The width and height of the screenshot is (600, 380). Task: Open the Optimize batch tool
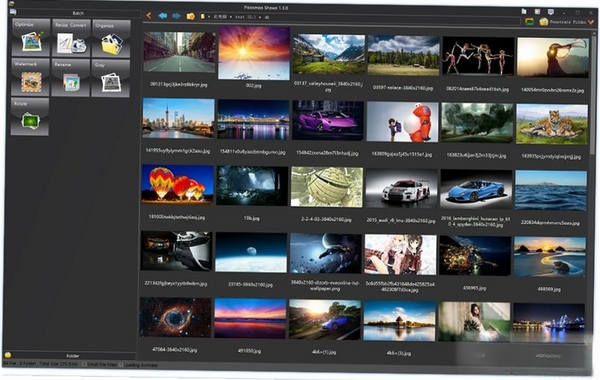[31, 38]
